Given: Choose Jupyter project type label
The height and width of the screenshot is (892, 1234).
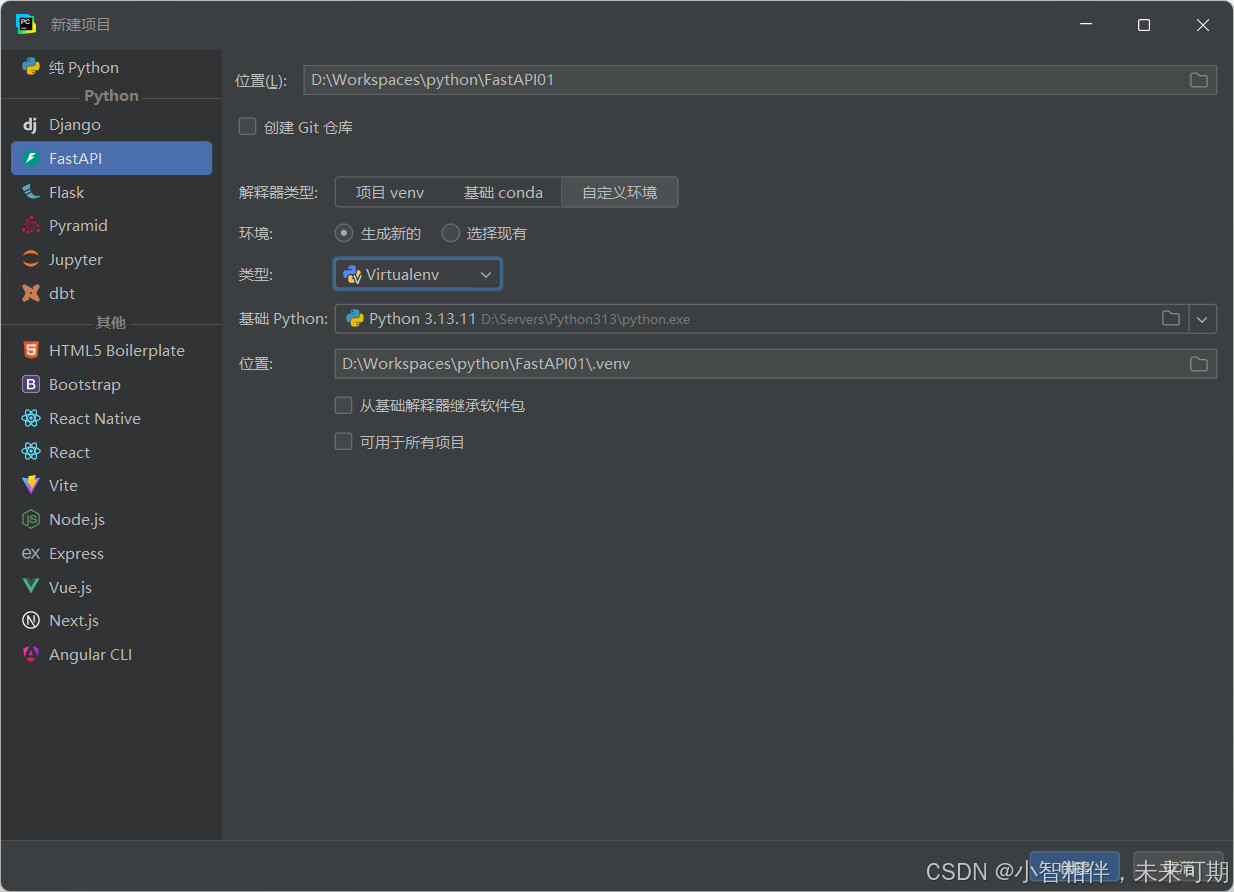Looking at the screenshot, I should coord(76,260).
